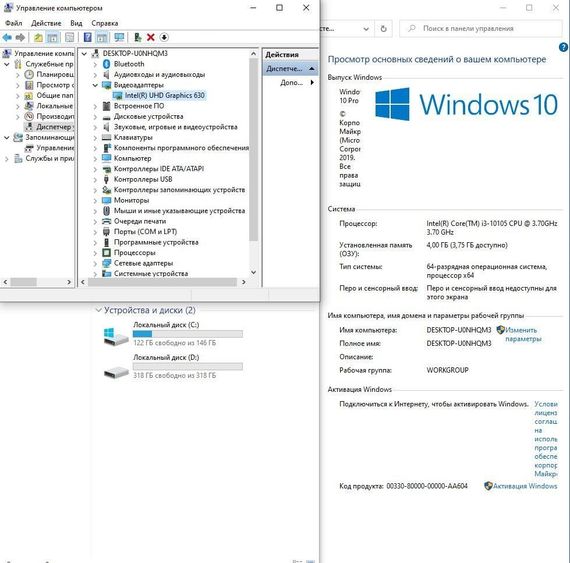Expand Аудиовходы и аудиовыходы node
Screen dimensions: 570x563
point(95,75)
